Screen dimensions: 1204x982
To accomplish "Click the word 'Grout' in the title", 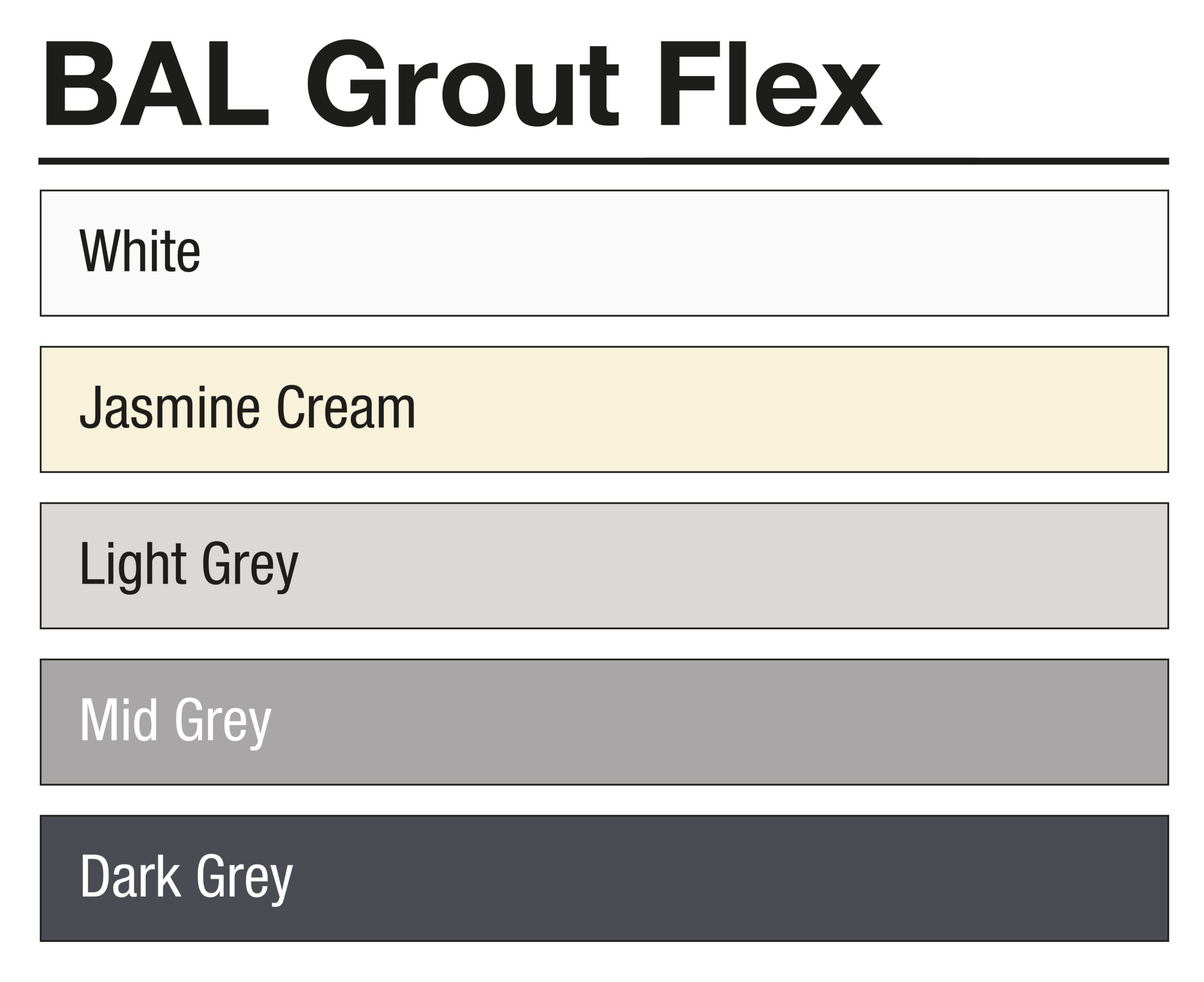I will (463, 83).
